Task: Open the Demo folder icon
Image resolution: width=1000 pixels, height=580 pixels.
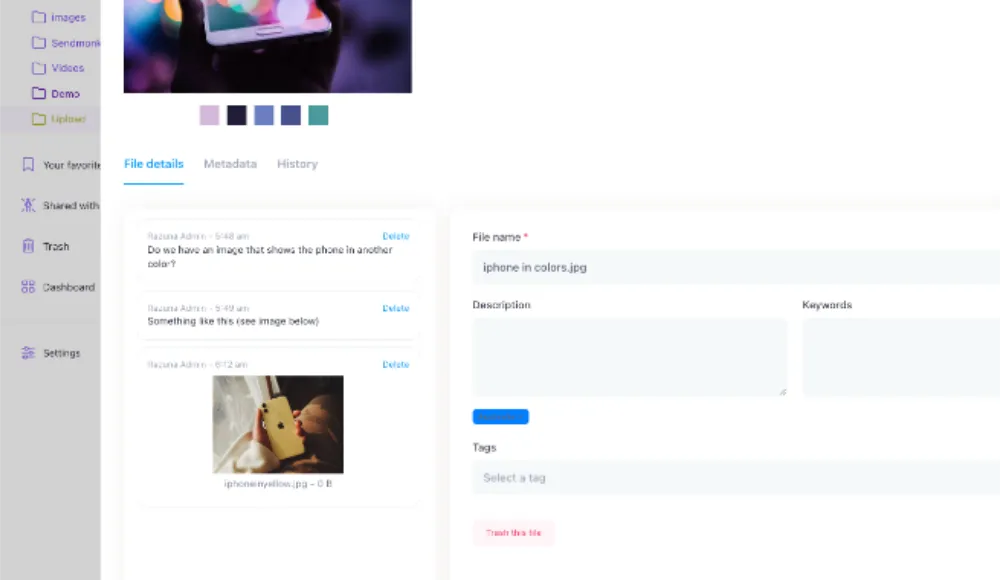Action: (39, 93)
